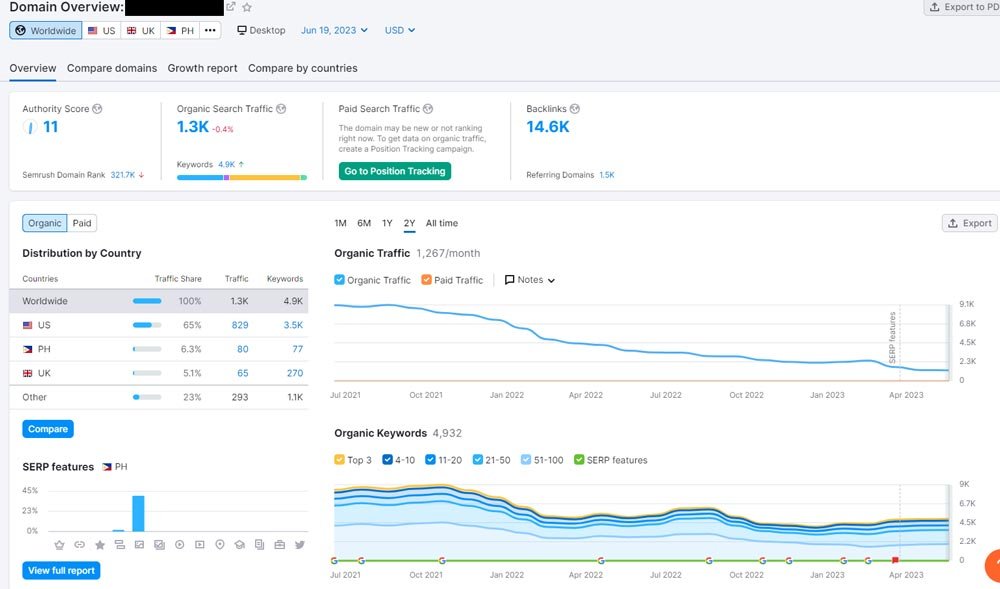Click the briefcase icon in SERP features
Image resolution: width=1000 pixels, height=589 pixels.
point(279,545)
